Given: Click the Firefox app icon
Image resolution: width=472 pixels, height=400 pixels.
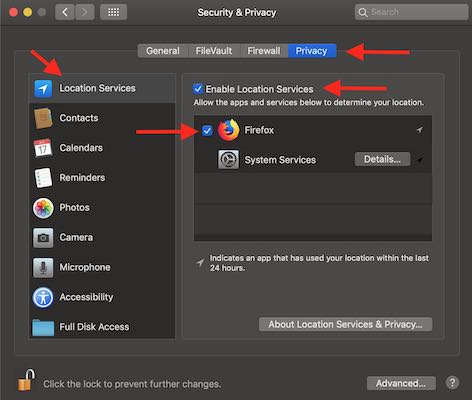Looking at the screenshot, I should [229, 130].
